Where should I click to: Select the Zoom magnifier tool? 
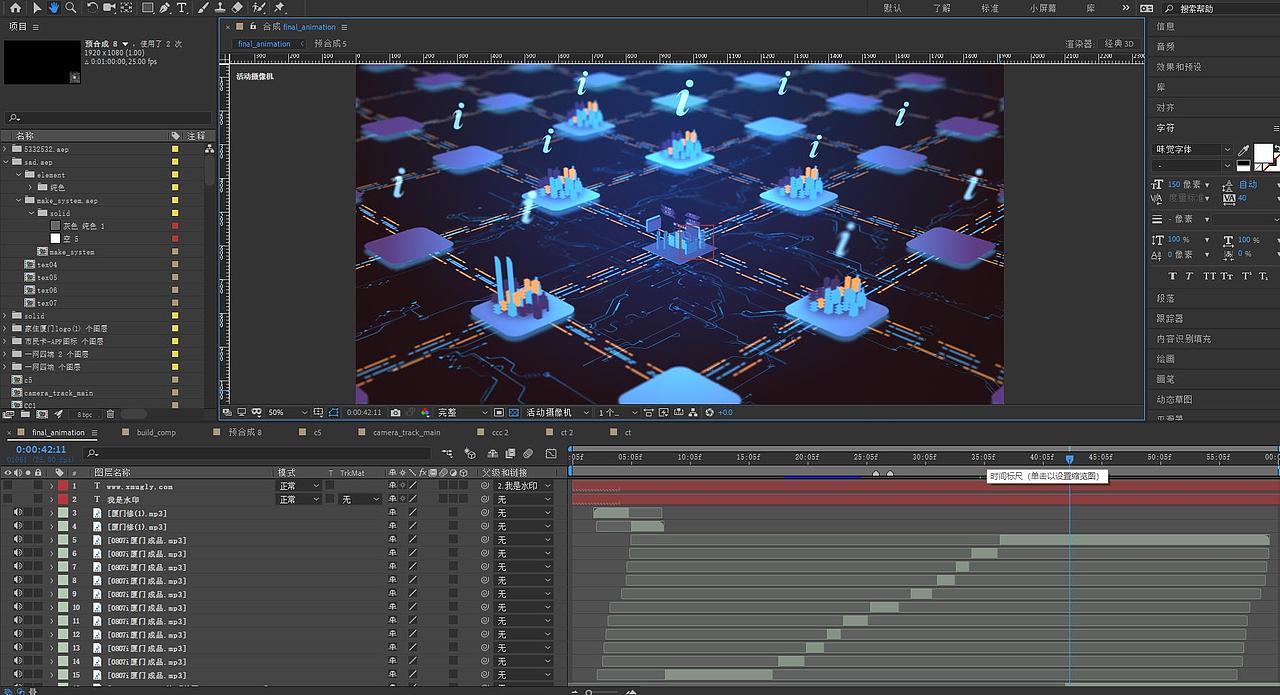(x=70, y=7)
